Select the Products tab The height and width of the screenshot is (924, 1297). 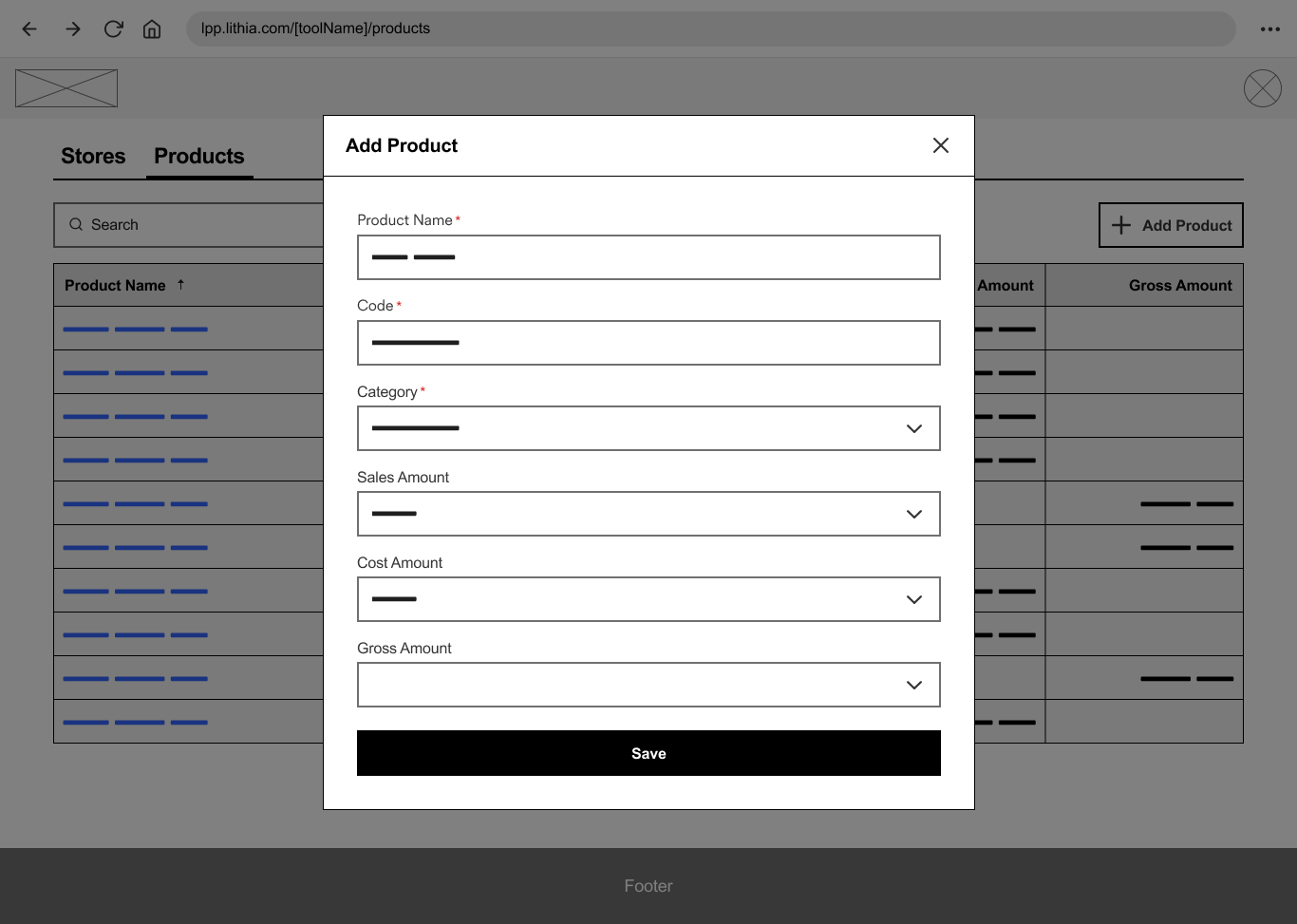[199, 156]
